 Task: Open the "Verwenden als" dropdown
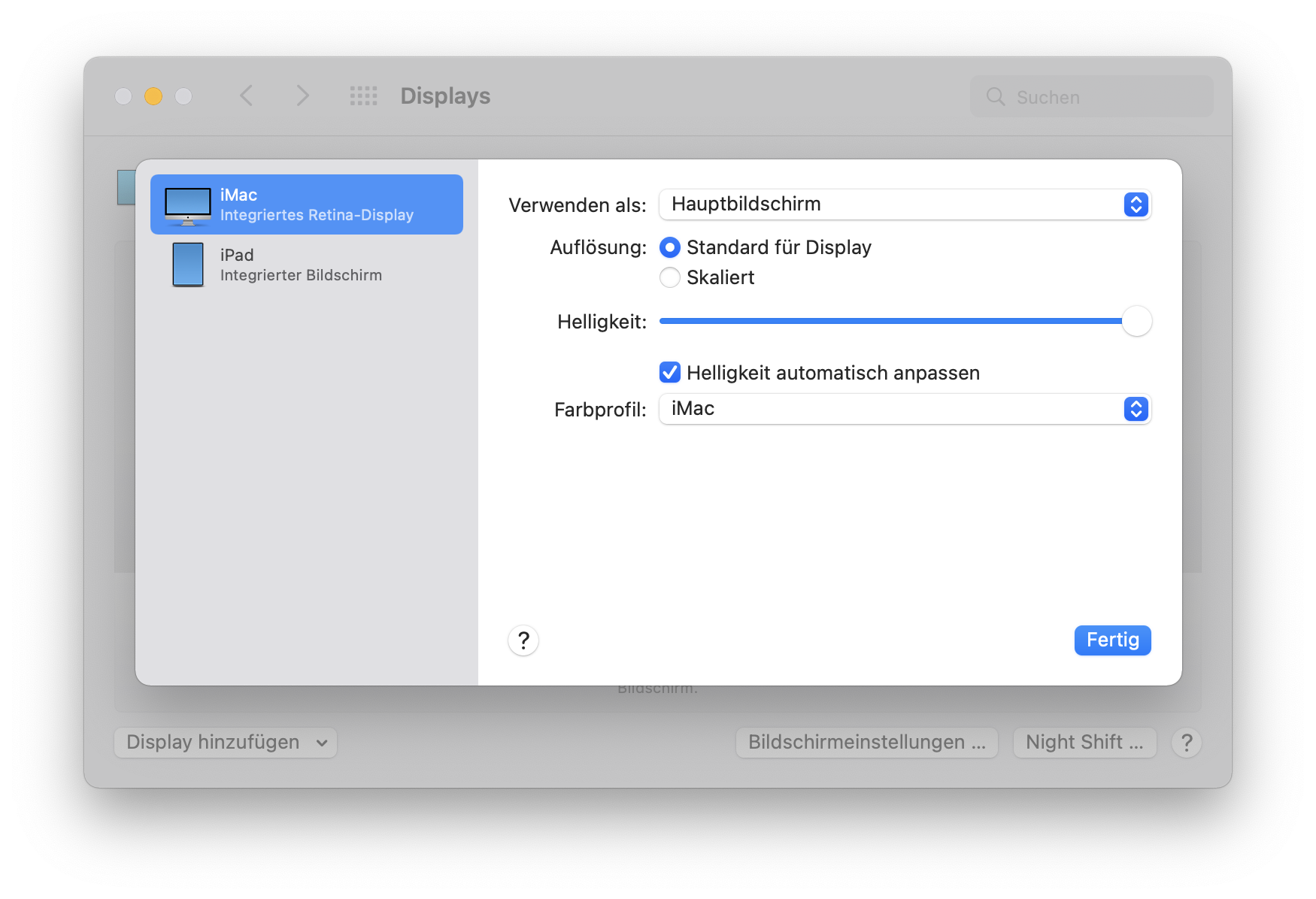coord(905,204)
